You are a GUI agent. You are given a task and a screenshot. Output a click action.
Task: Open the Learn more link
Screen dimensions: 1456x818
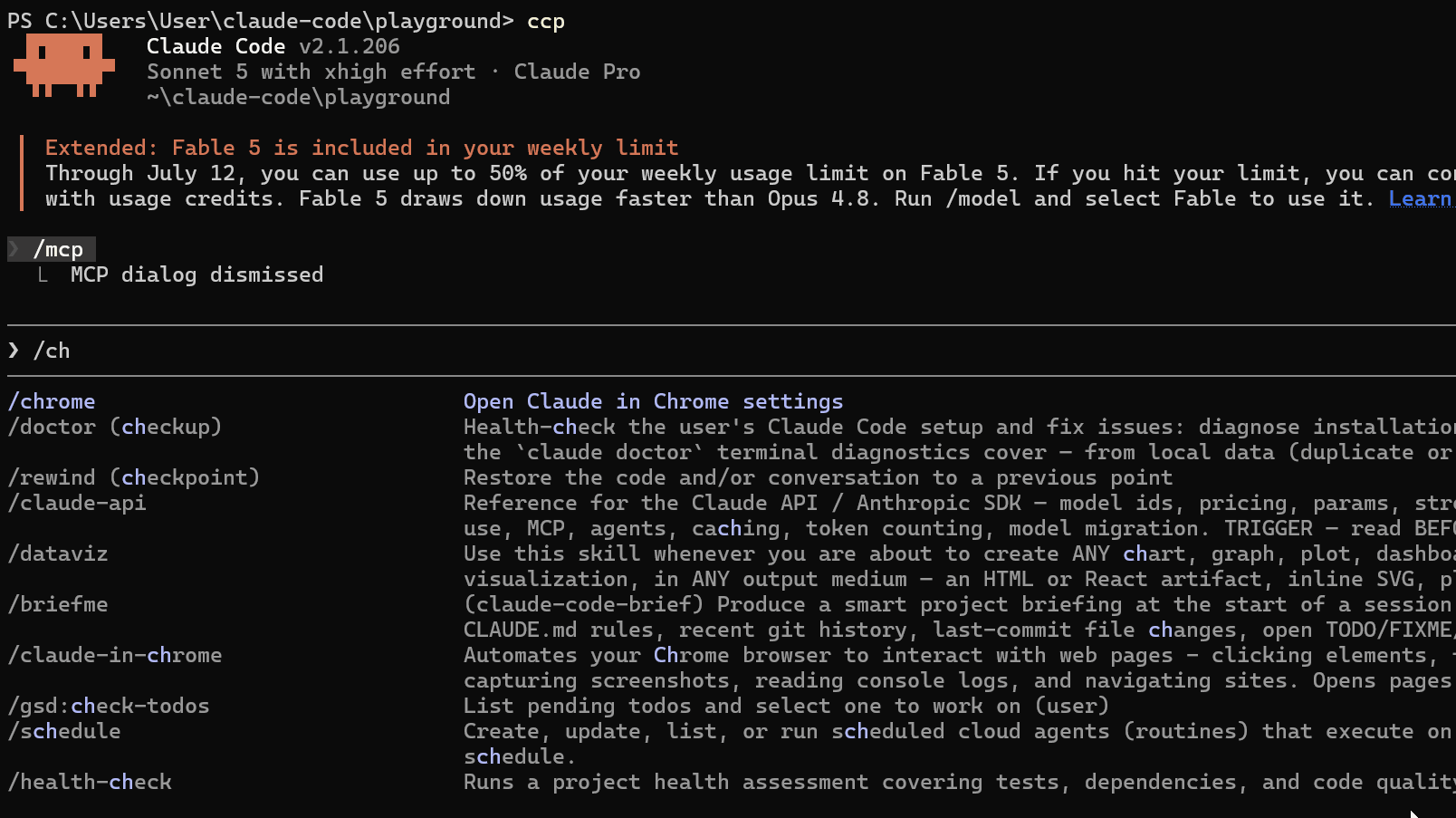pos(1422,199)
